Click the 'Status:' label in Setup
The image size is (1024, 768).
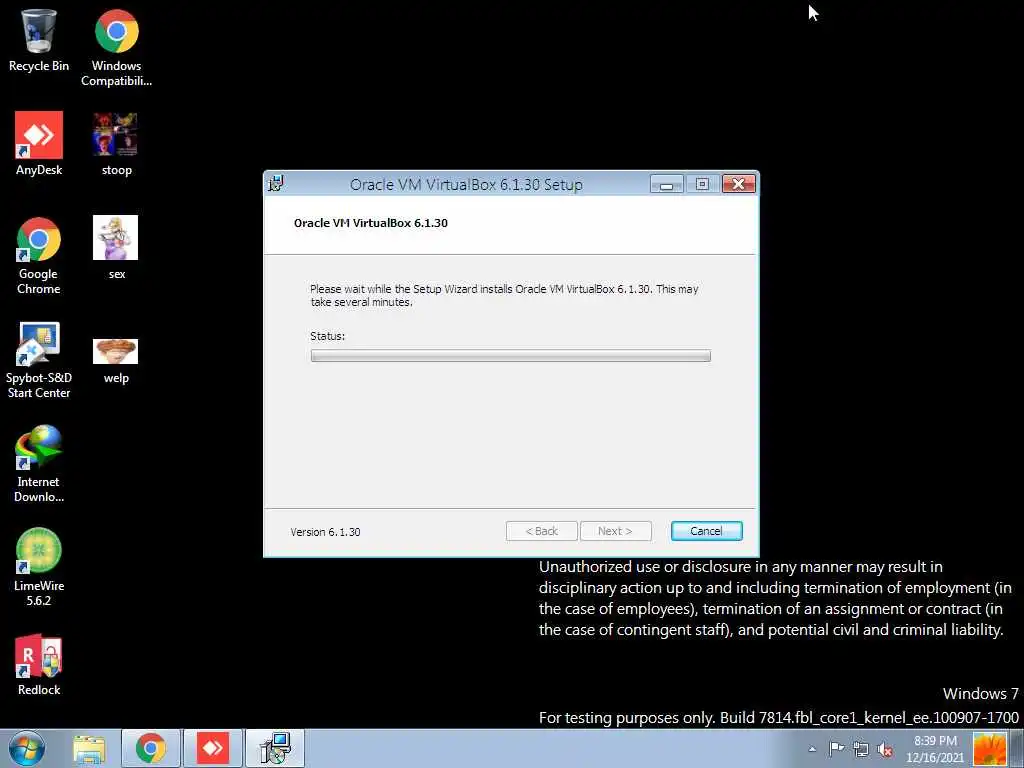pos(327,336)
